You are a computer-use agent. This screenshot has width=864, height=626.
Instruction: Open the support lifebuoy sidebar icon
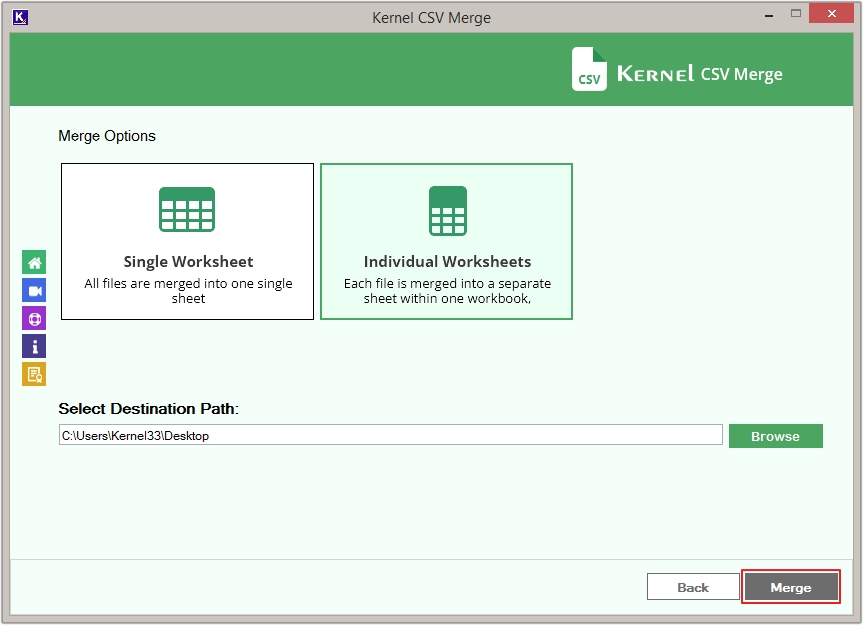pos(34,319)
